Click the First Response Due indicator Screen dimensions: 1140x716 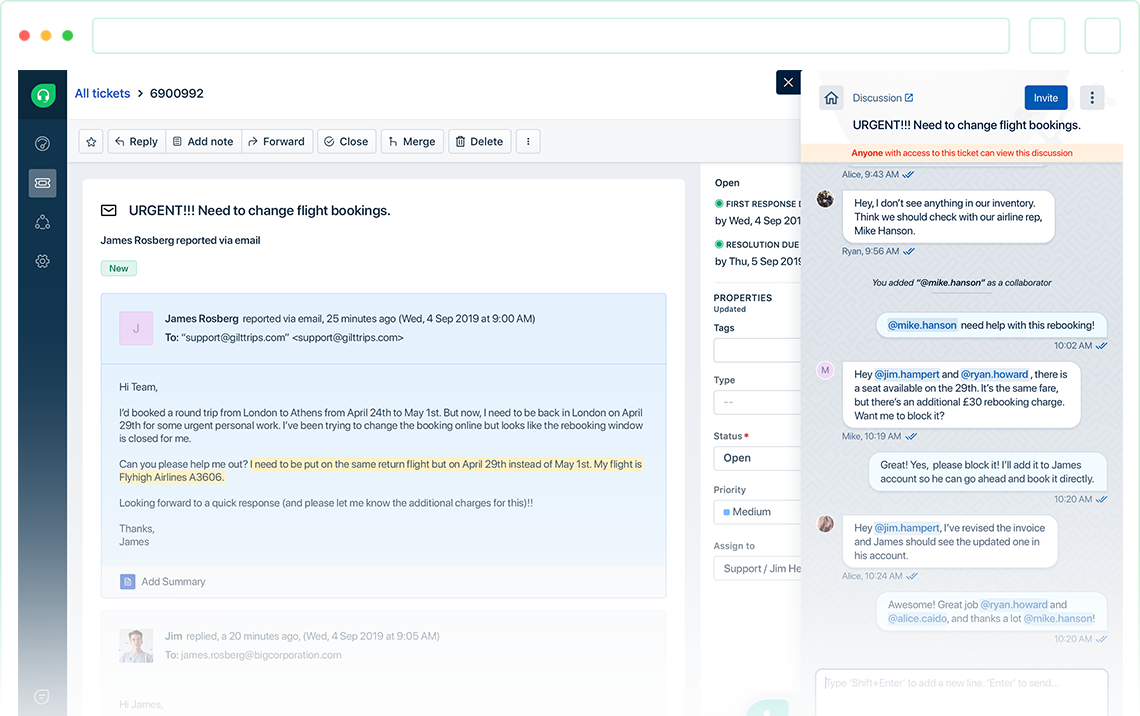tap(758, 204)
